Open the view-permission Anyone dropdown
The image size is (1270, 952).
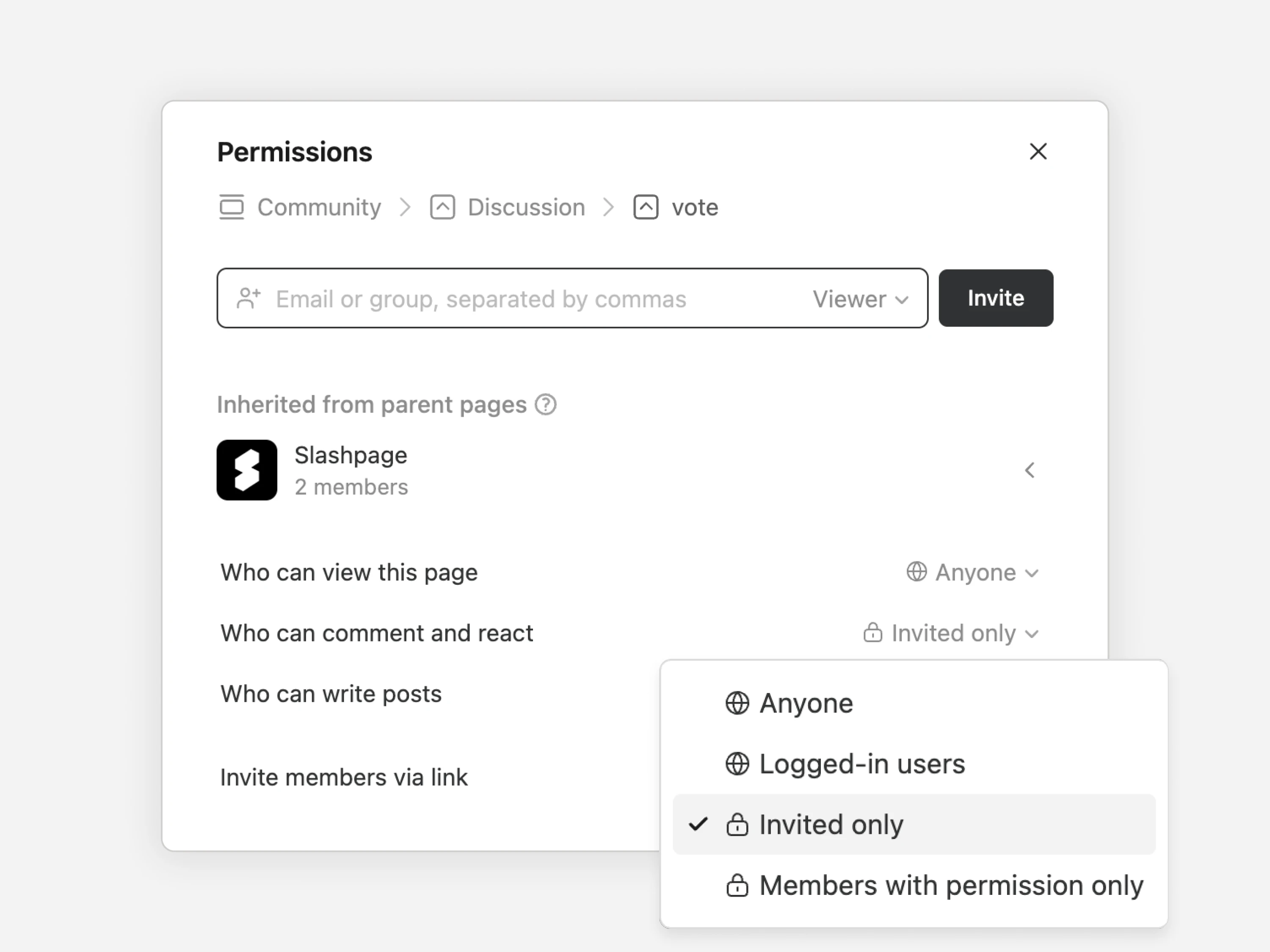(x=972, y=572)
